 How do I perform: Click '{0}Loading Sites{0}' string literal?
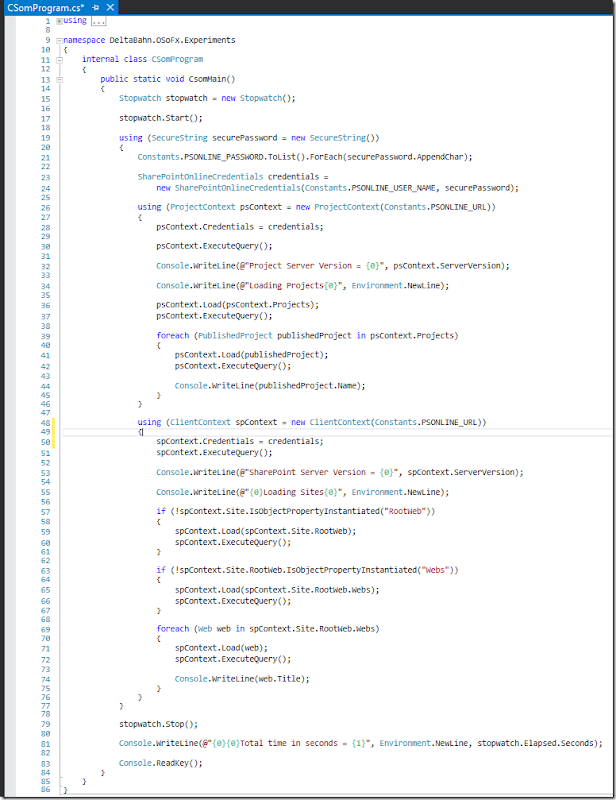(x=293, y=492)
